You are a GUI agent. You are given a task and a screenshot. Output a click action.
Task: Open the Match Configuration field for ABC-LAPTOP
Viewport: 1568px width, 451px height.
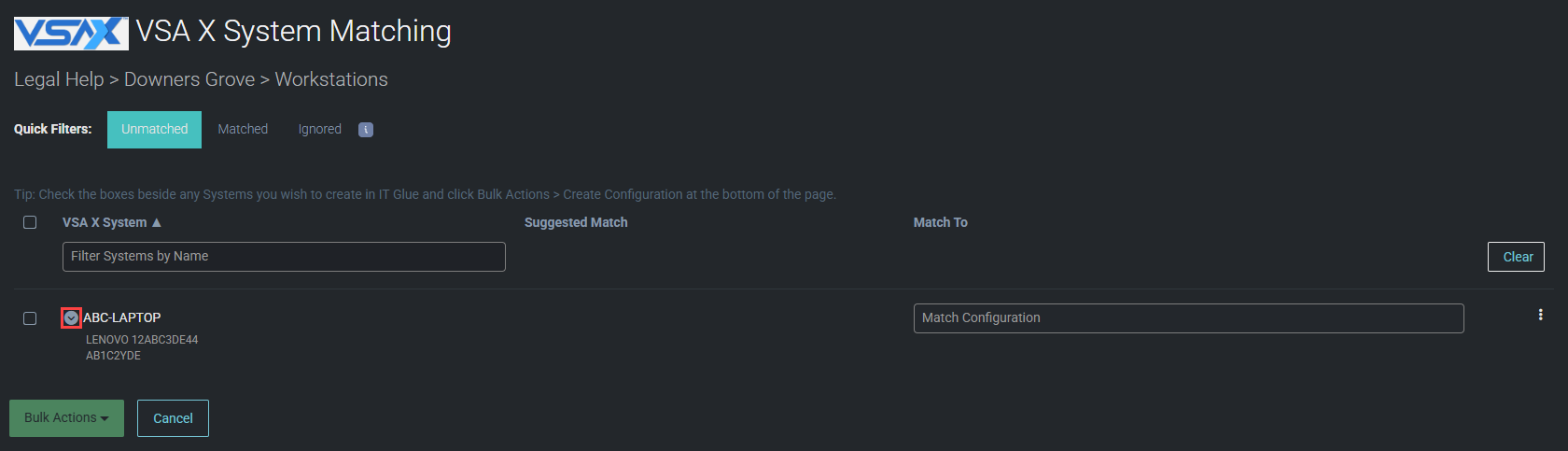[1187, 318]
